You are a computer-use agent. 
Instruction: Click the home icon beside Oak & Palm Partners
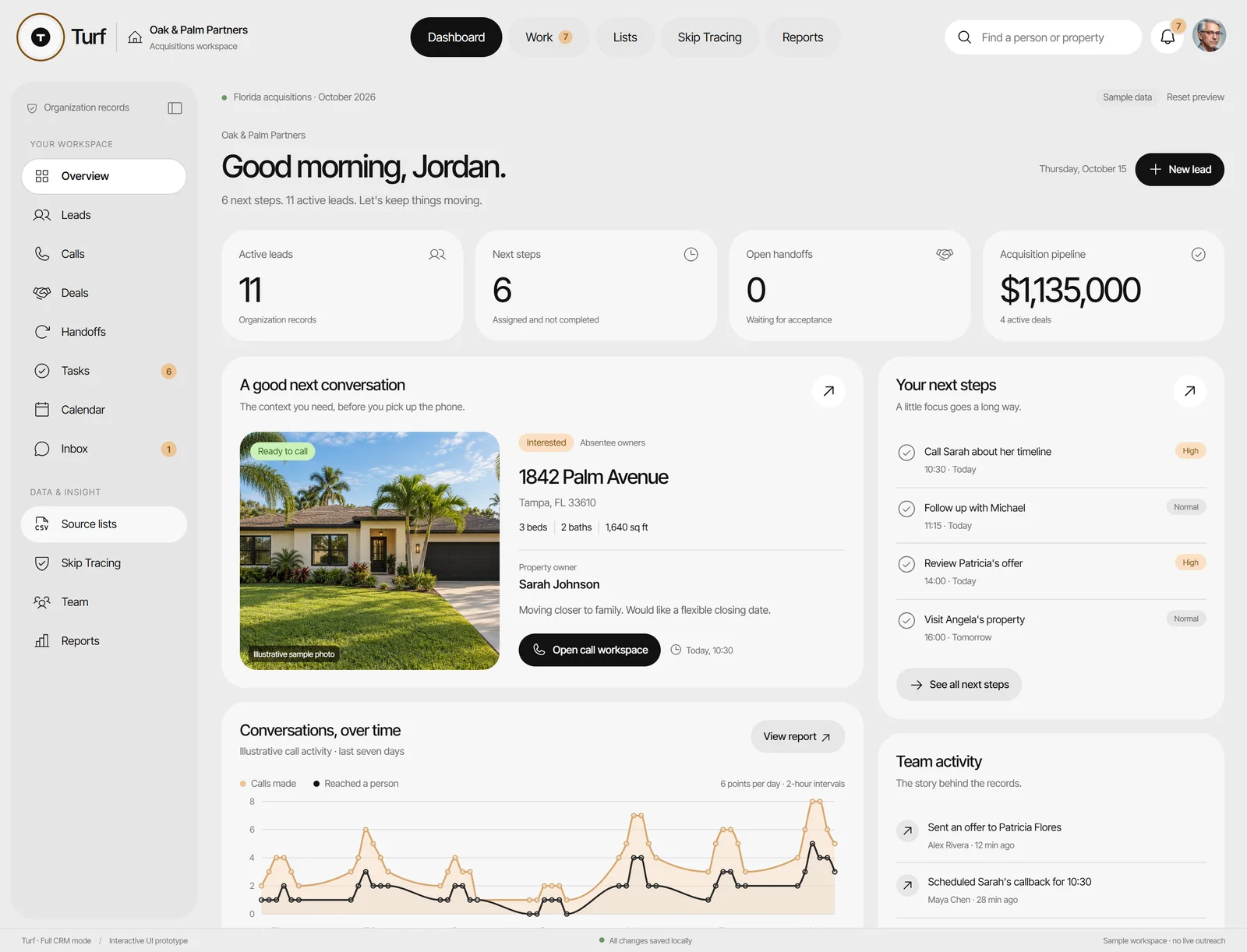point(135,37)
